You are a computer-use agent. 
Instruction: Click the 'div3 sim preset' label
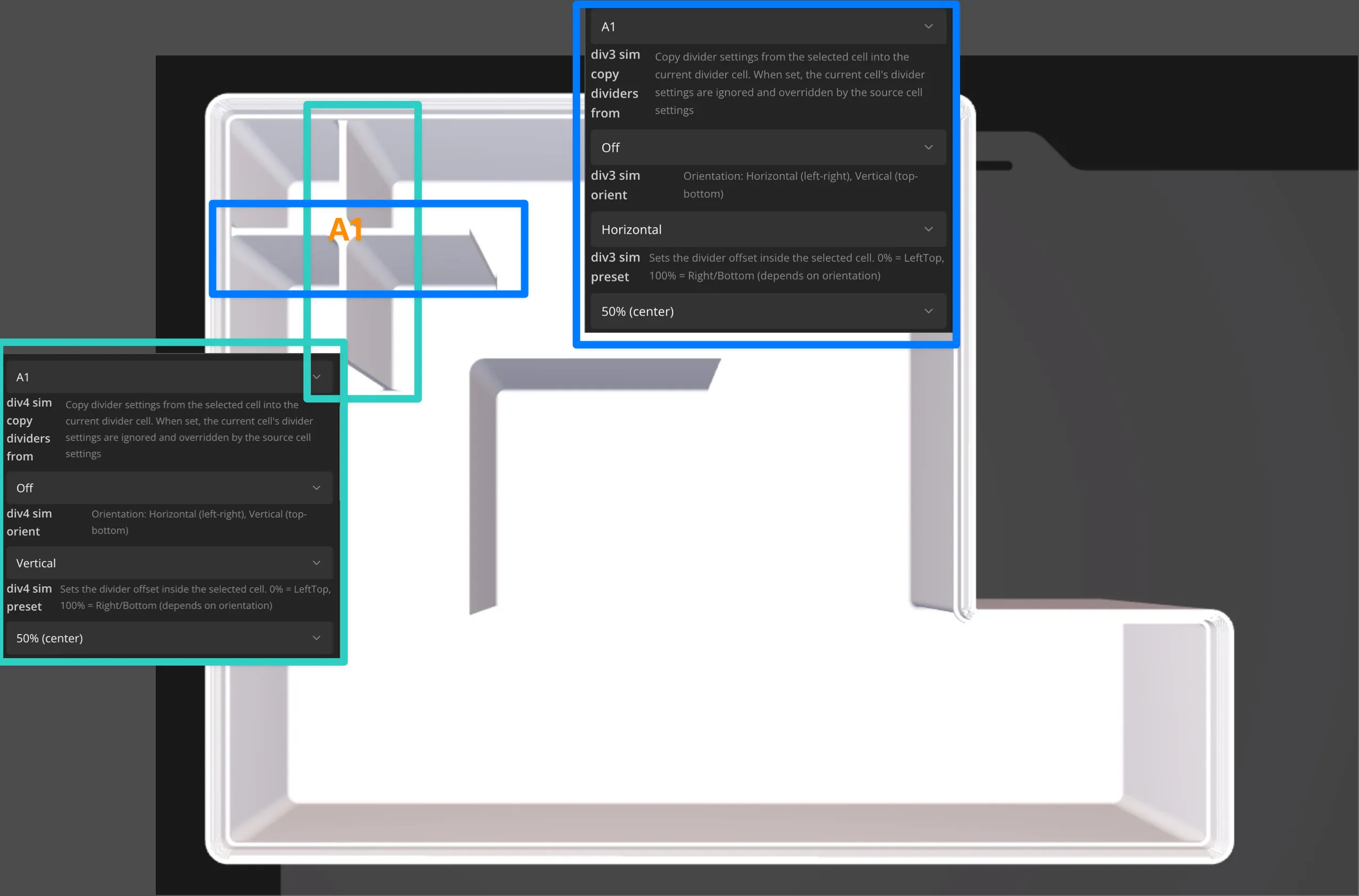pyautogui.click(x=615, y=267)
